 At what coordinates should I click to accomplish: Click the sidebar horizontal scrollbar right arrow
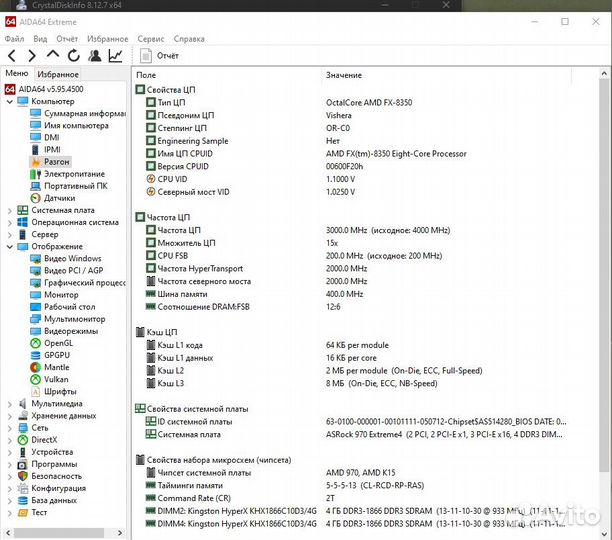coord(120,533)
